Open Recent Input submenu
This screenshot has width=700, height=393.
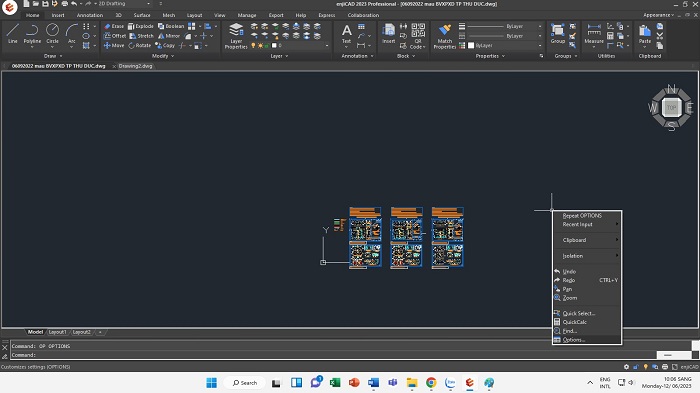click(x=587, y=225)
